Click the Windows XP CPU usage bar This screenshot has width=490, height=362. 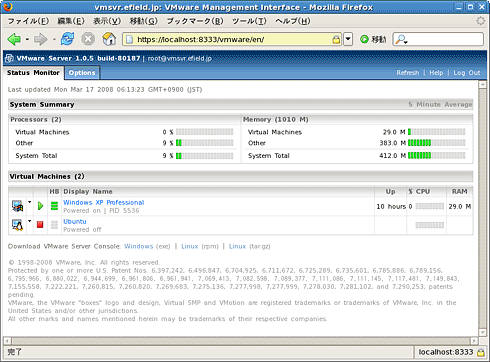[x=430, y=206]
